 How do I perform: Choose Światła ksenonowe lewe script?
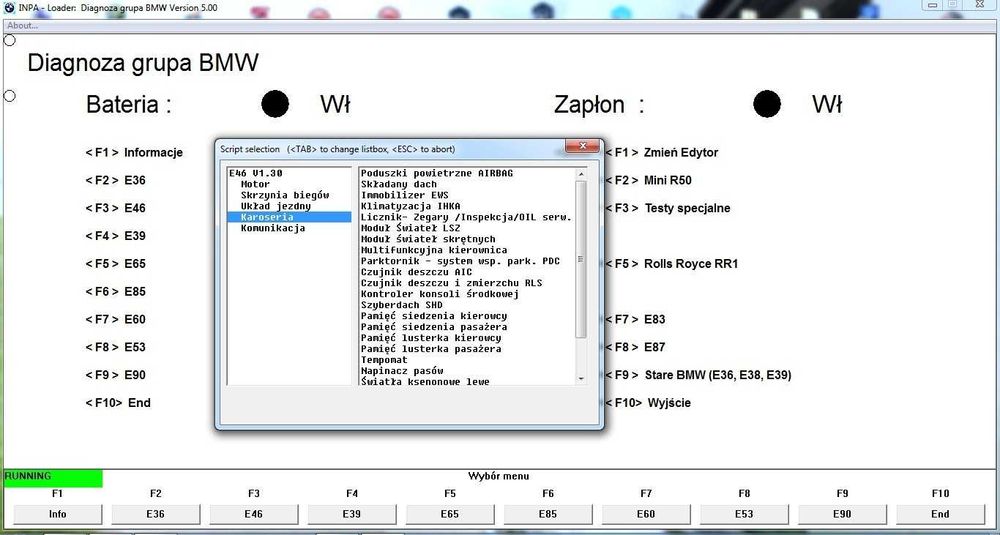click(x=425, y=381)
